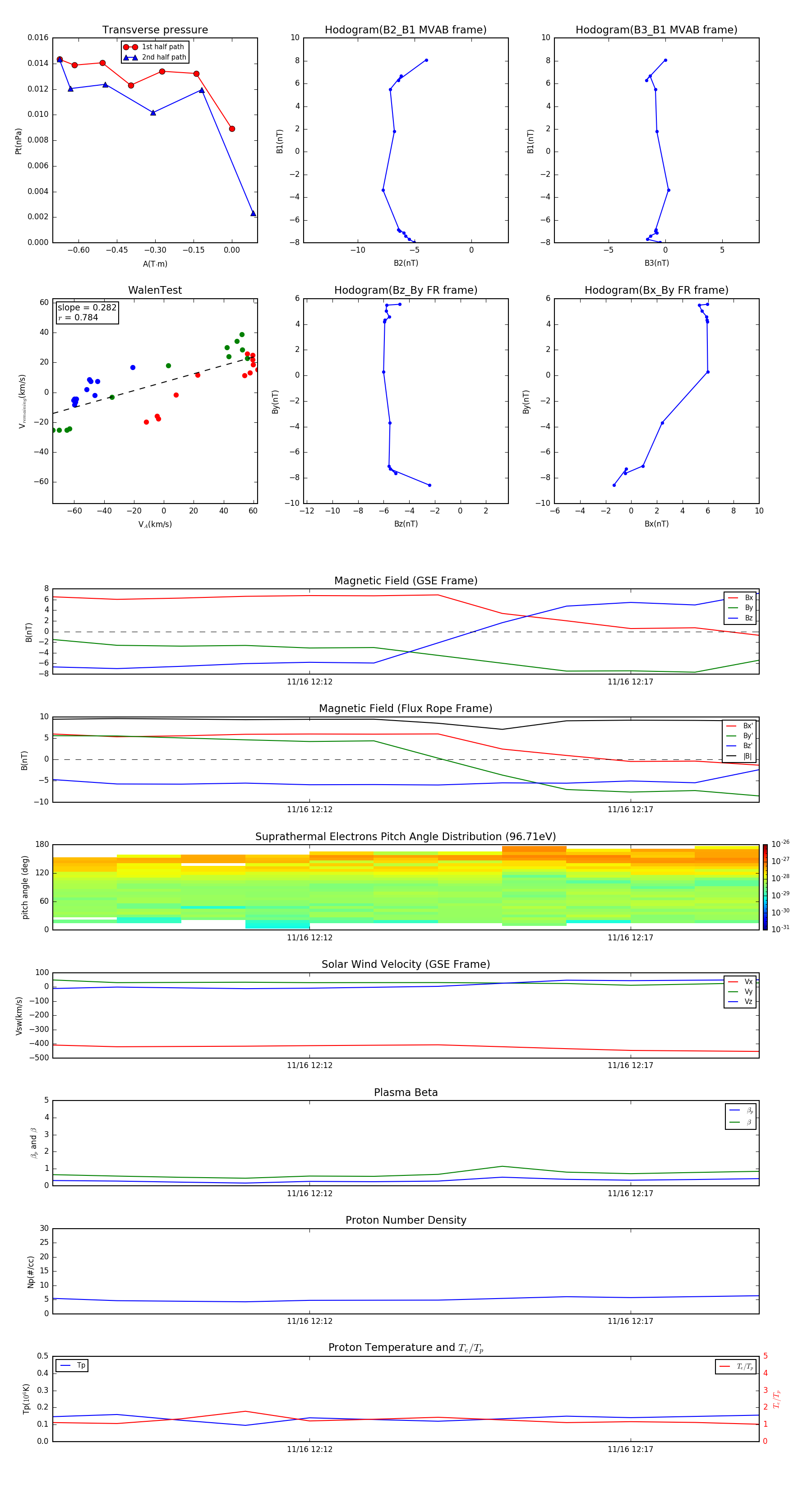
Task: Click the green β entry in Plasma Beta legend
Action: [741, 1123]
